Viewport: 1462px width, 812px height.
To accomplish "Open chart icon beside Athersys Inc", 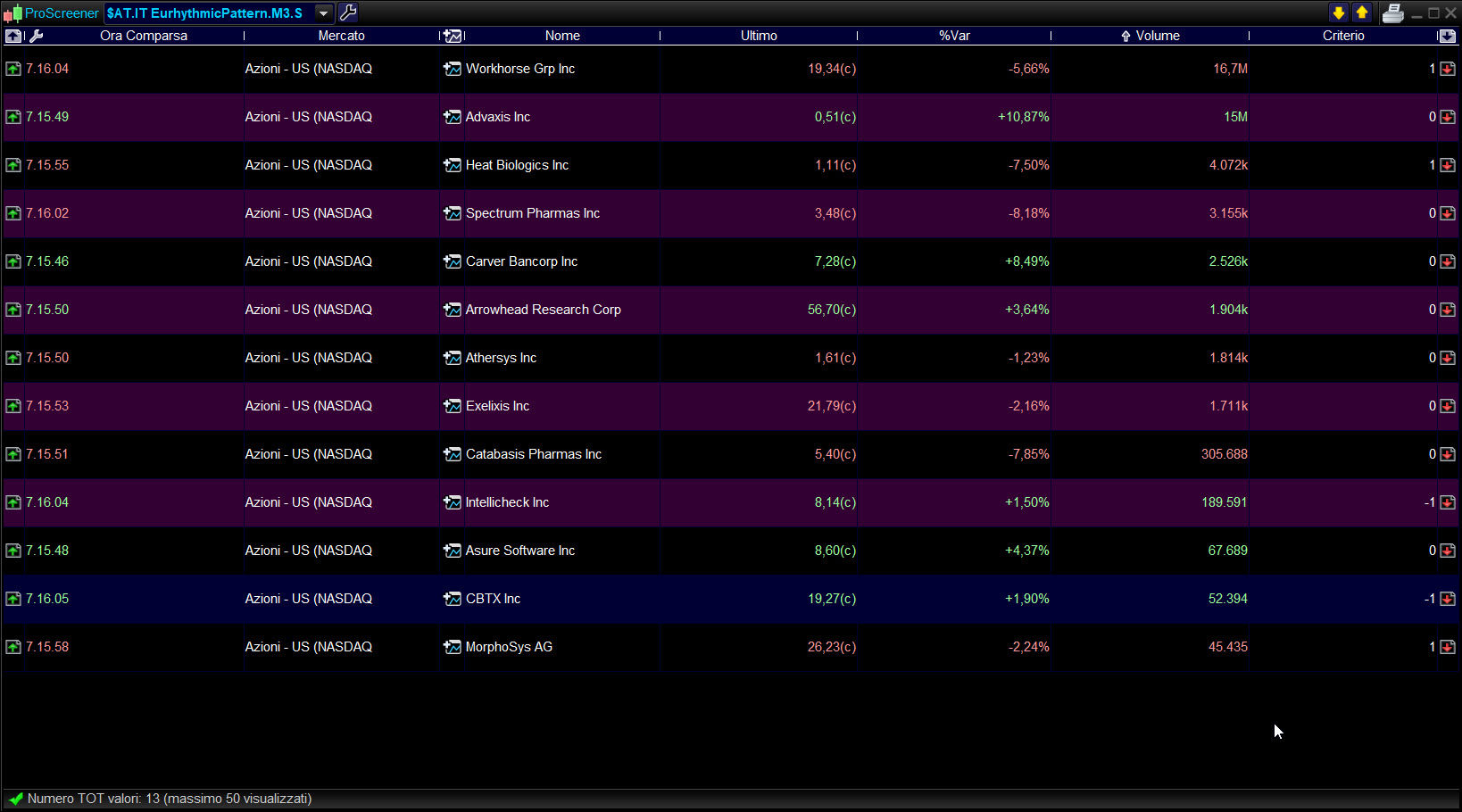I will (453, 358).
